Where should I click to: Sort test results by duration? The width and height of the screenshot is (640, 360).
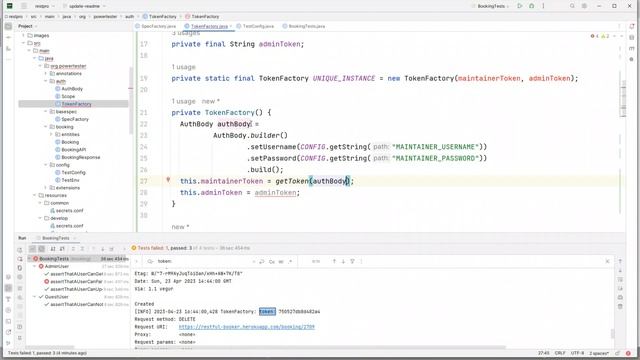[62, 249]
